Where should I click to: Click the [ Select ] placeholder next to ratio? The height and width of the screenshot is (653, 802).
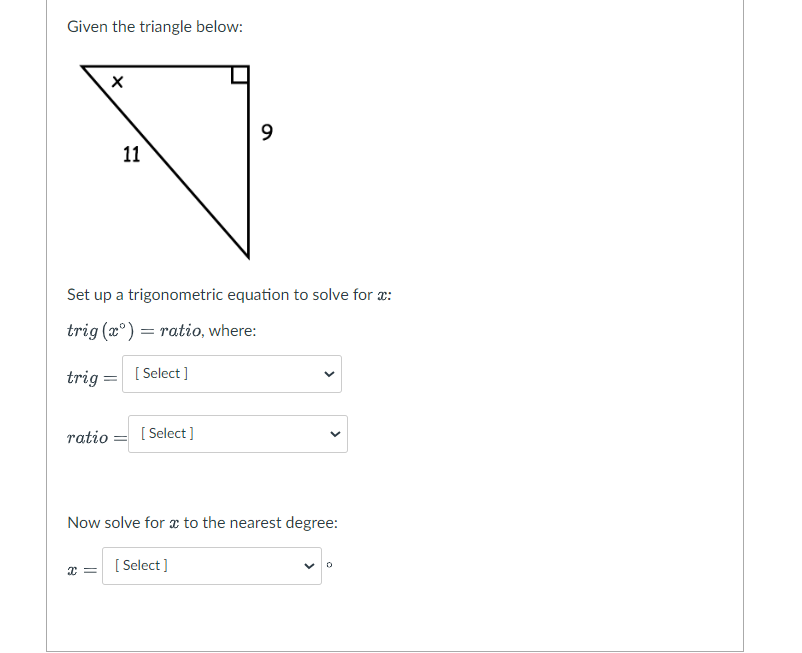coord(166,433)
